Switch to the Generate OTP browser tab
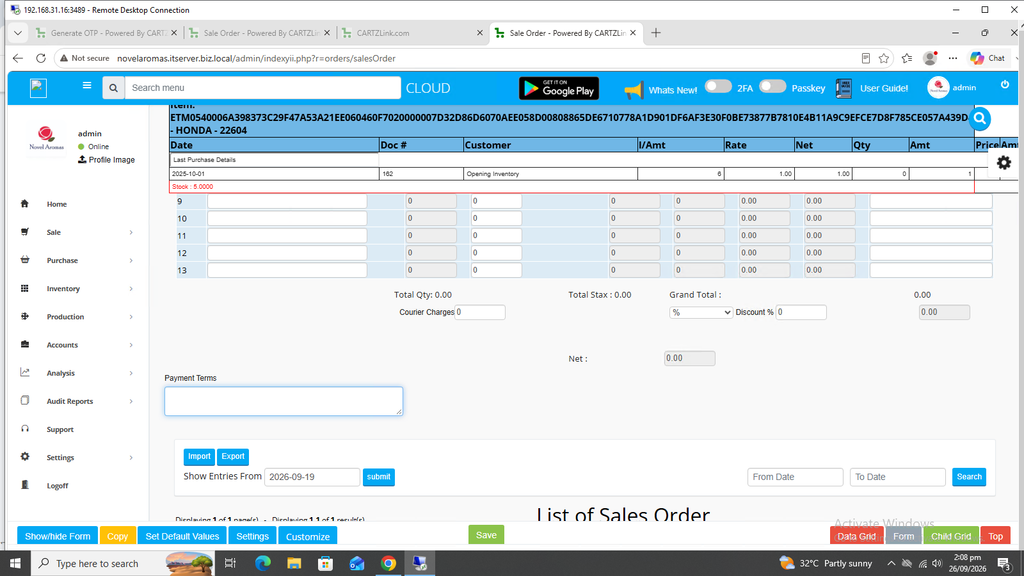 coord(107,33)
